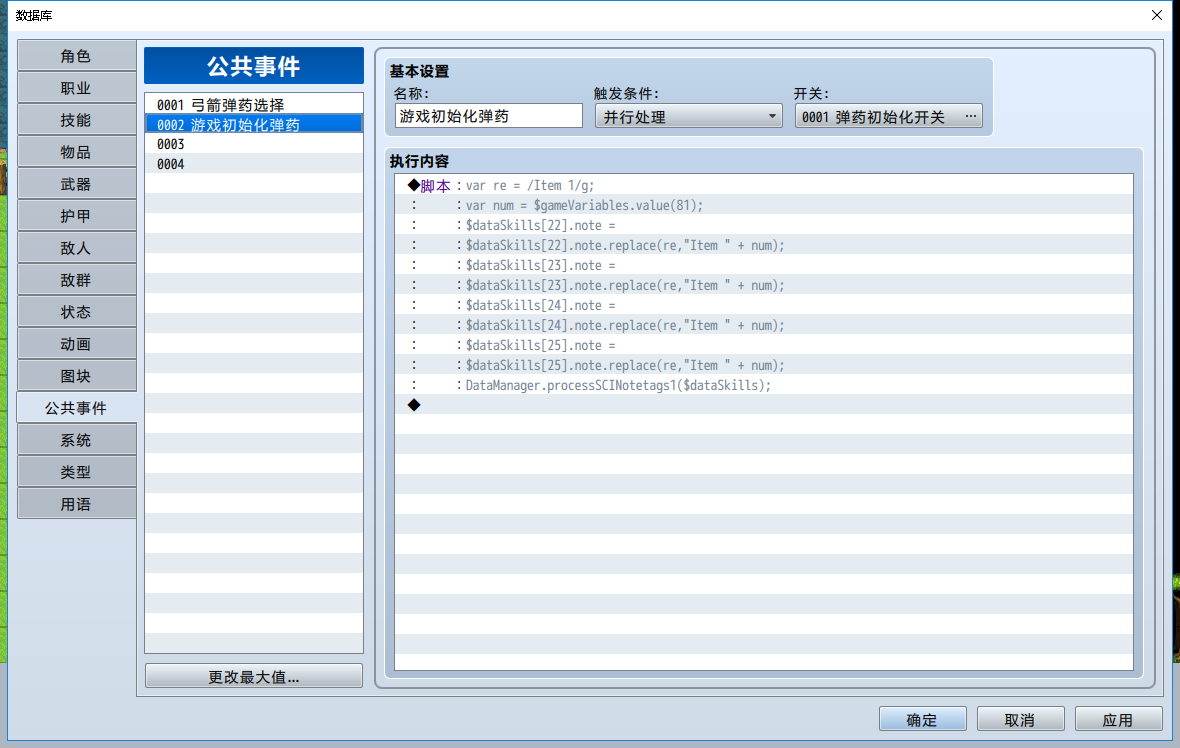Click the 应用 apply button

[1118, 719]
